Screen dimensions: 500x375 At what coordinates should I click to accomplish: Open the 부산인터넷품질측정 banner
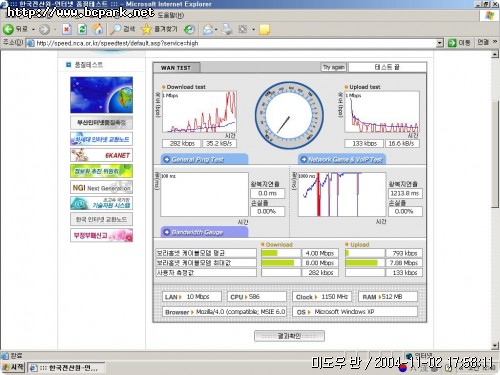pos(101,123)
